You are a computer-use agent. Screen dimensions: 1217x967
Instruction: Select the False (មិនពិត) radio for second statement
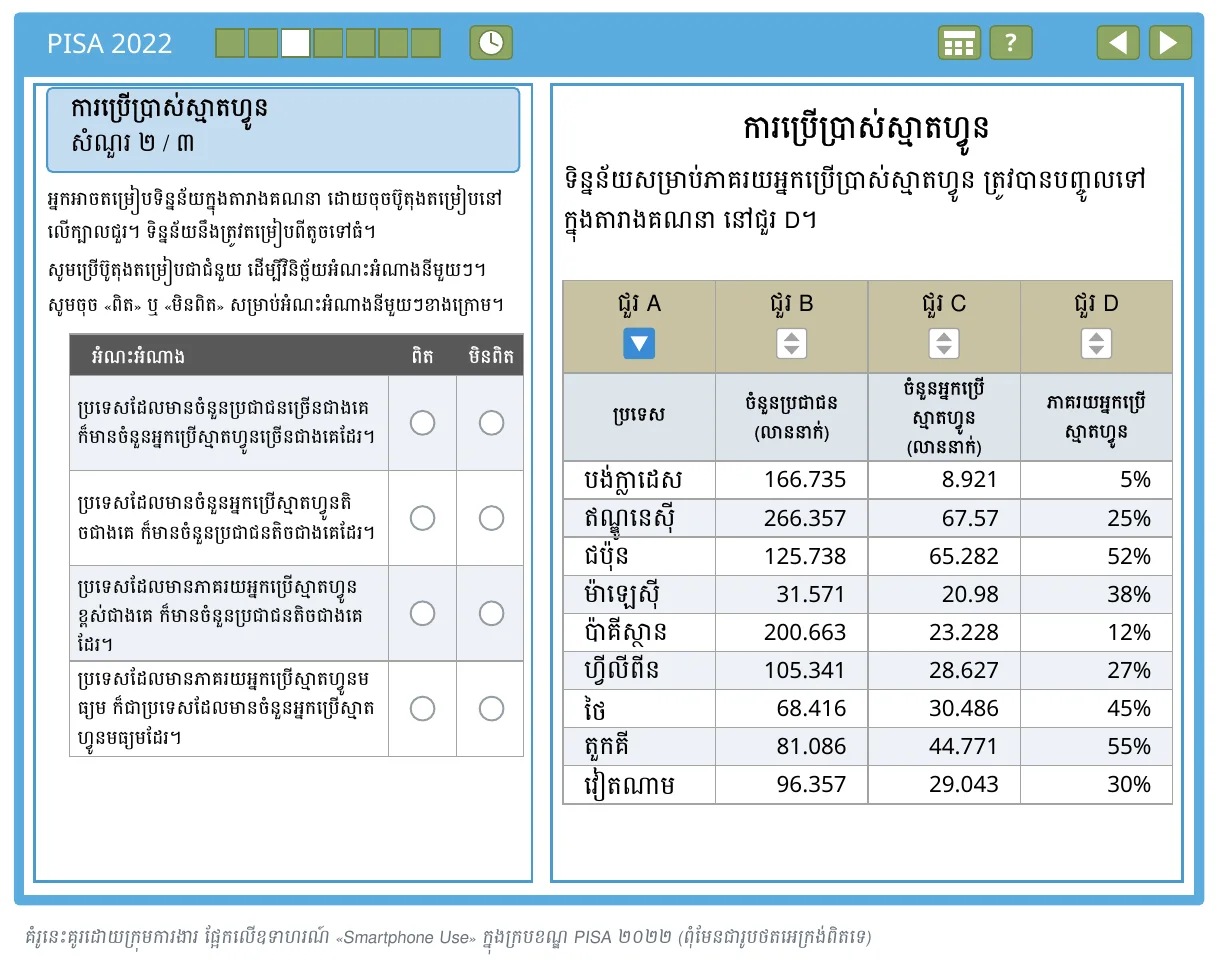491,518
